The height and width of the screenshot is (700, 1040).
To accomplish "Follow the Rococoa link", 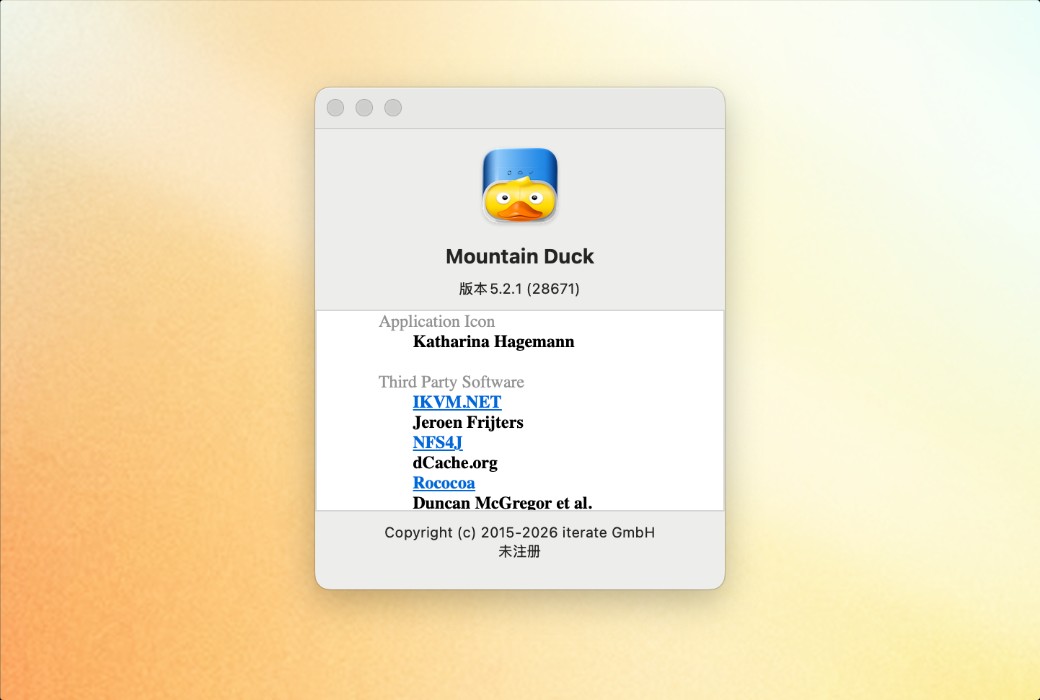I will point(444,483).
